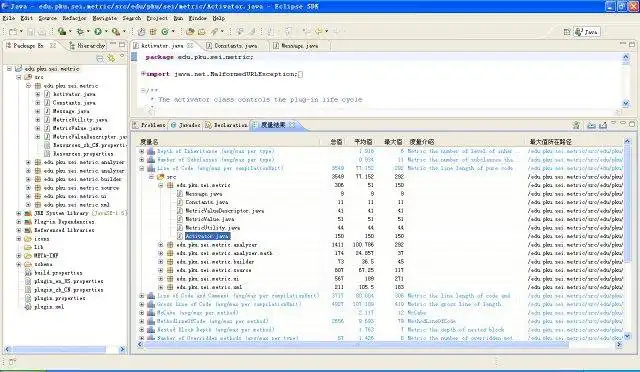Screen dimensions: 640x372
Task: Maximize the editor area
Action: (632, 44)
